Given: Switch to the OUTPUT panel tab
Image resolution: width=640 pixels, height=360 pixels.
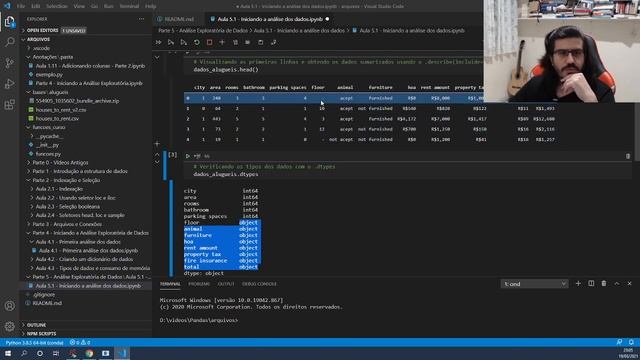Looking at the screenshot, I should (x=226, y=284).
